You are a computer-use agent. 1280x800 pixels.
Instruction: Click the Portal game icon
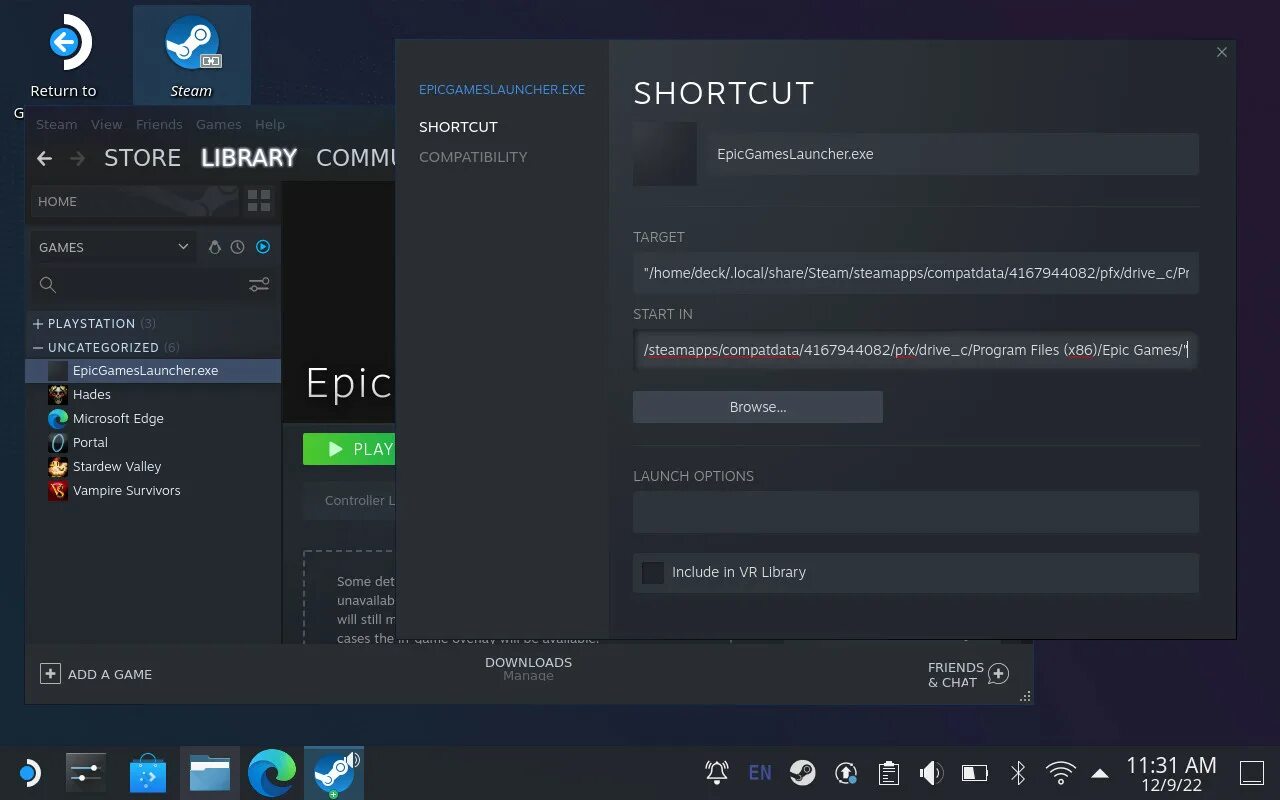tap(58, 442)
